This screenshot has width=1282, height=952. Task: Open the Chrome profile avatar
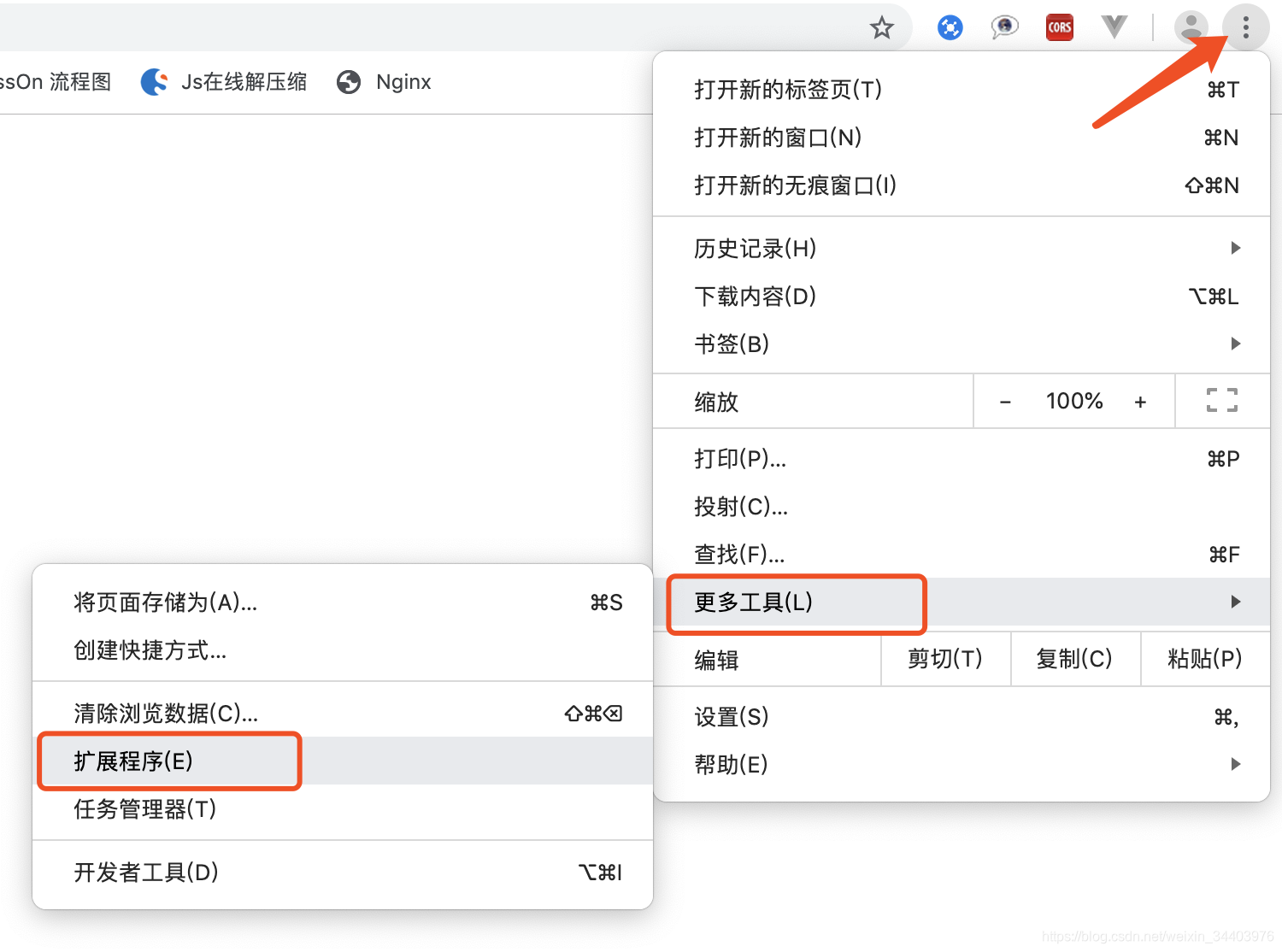point(1190,26)
